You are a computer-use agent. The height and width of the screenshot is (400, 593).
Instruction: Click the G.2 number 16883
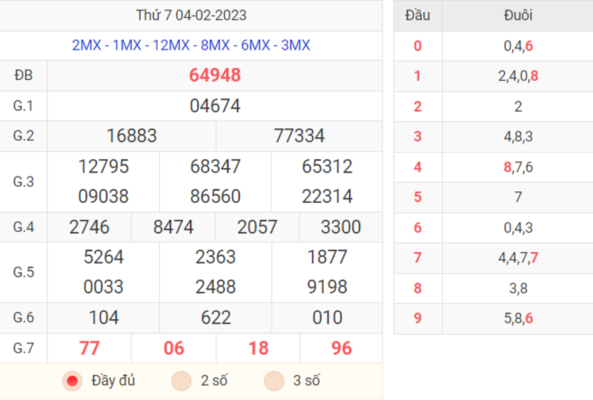pos(132,136)
